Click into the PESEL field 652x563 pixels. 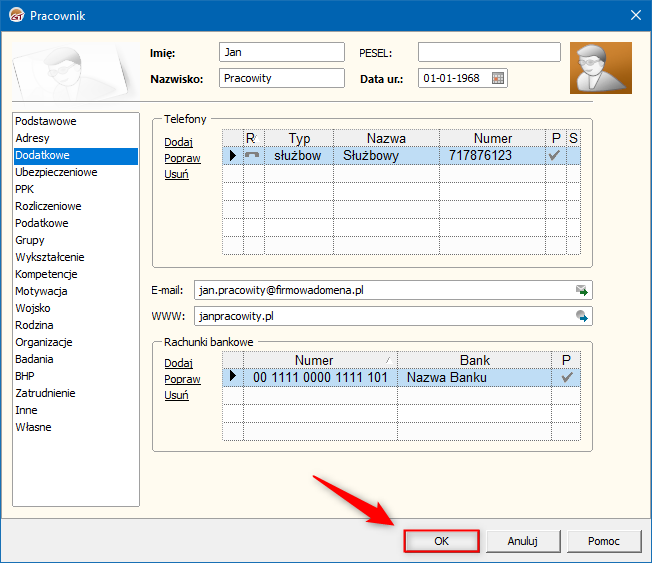pyautogui.click(x=489, y=52)
